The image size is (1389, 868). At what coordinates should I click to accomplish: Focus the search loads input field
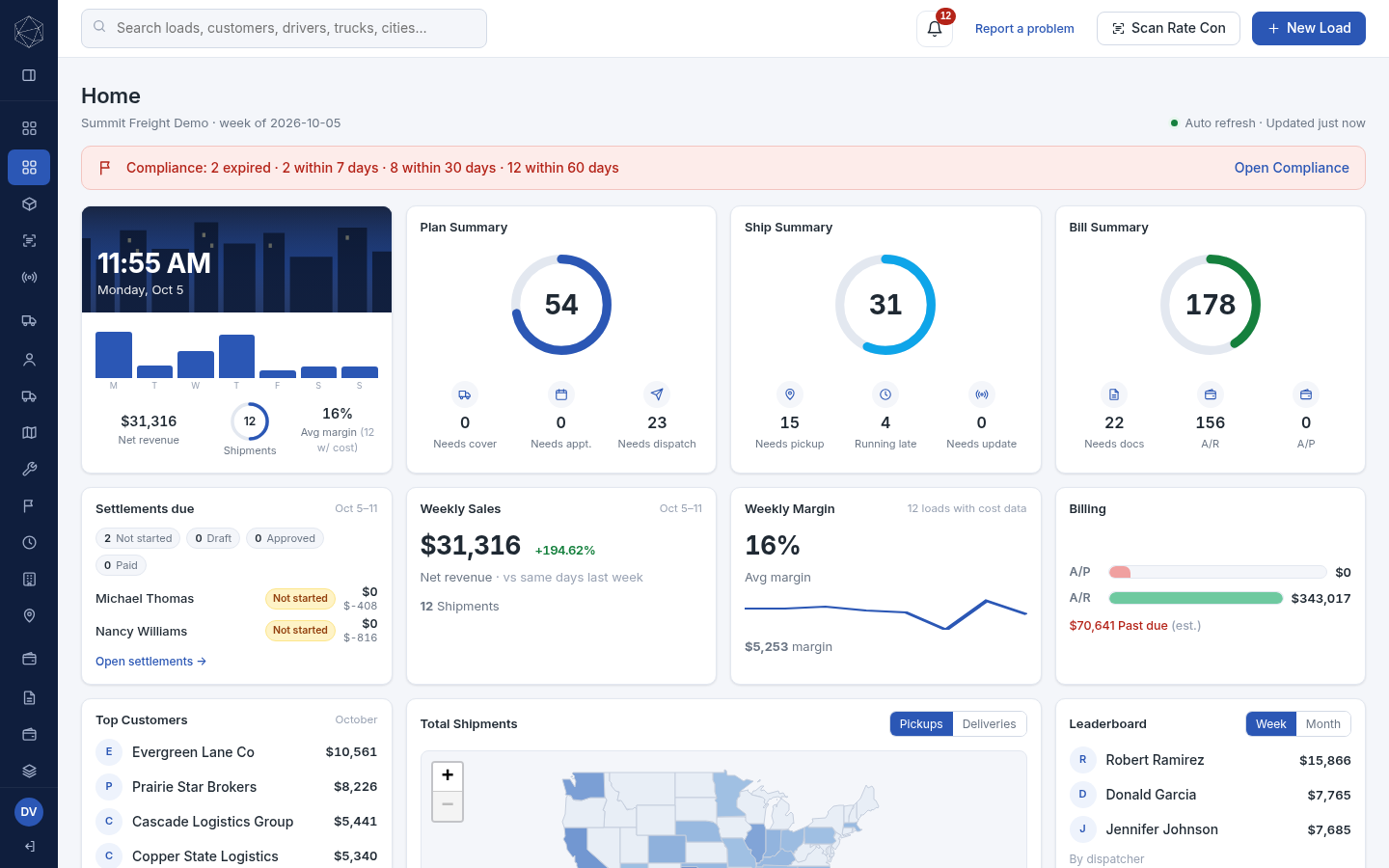pos(284,29)
